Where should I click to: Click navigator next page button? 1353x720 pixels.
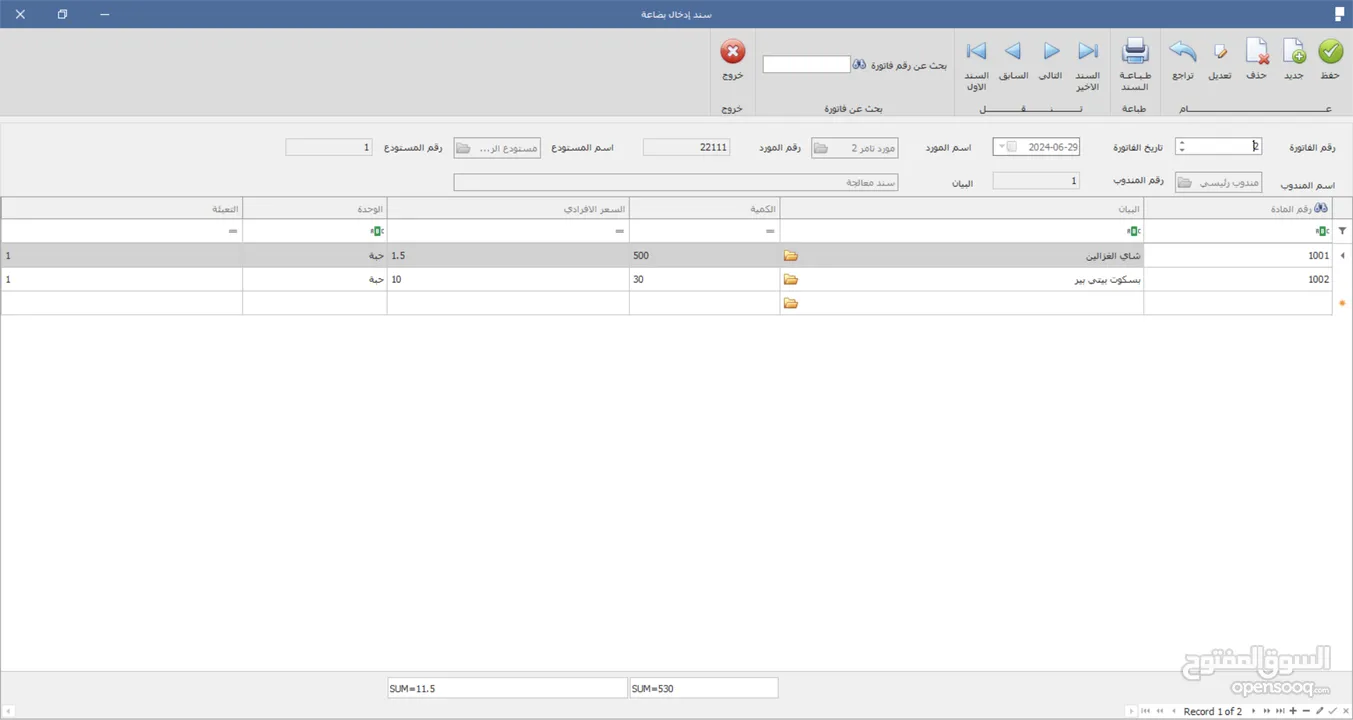(x=1267, y=711)
